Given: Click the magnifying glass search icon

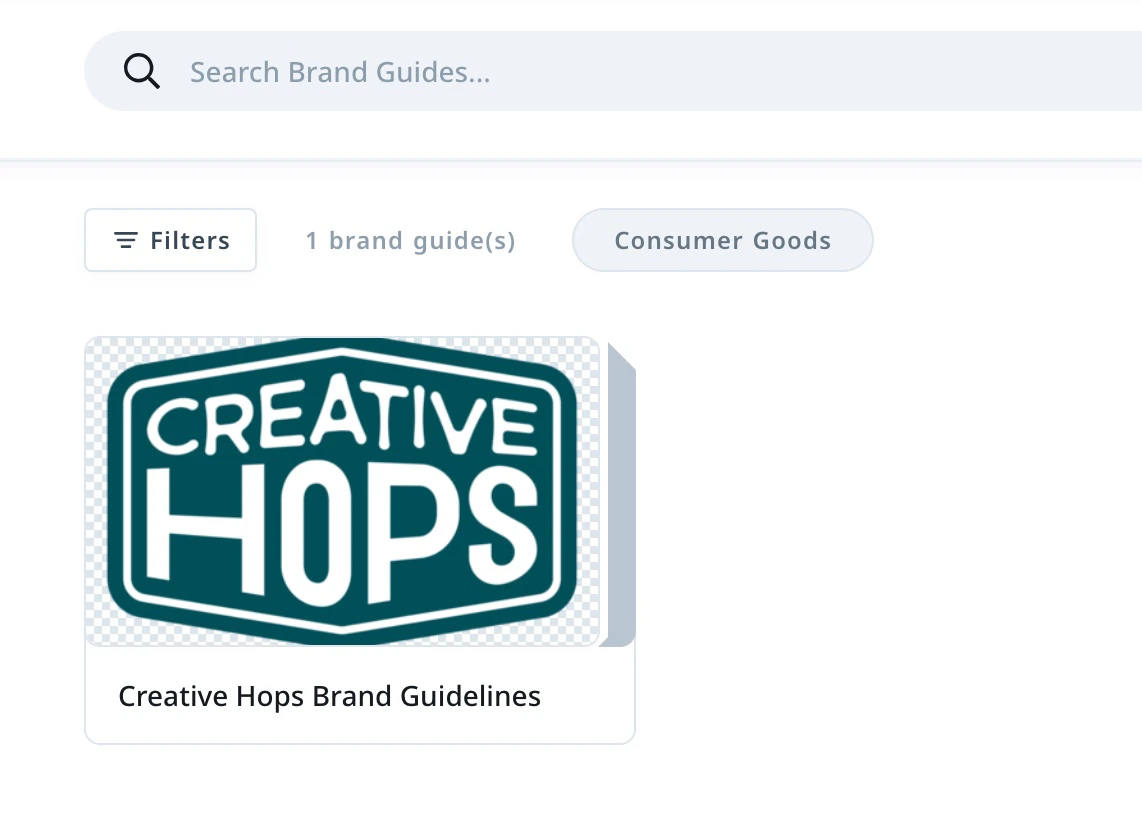Looking at the screenshot, I should [141, 71].
